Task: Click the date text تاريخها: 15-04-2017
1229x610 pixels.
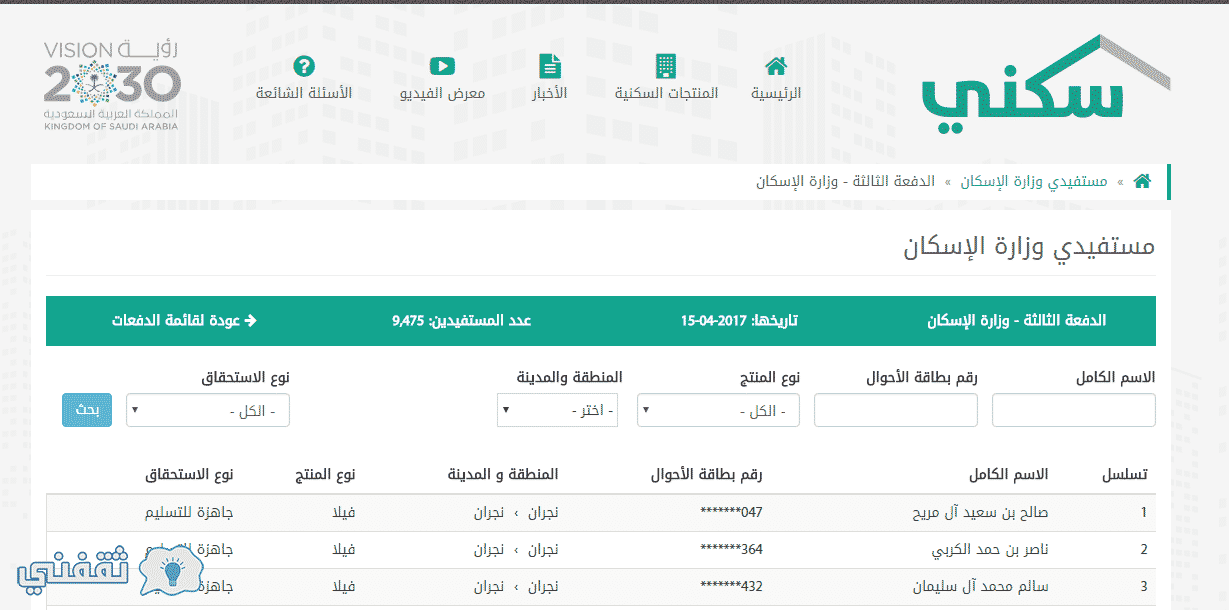Action: [x=740, y=321]
